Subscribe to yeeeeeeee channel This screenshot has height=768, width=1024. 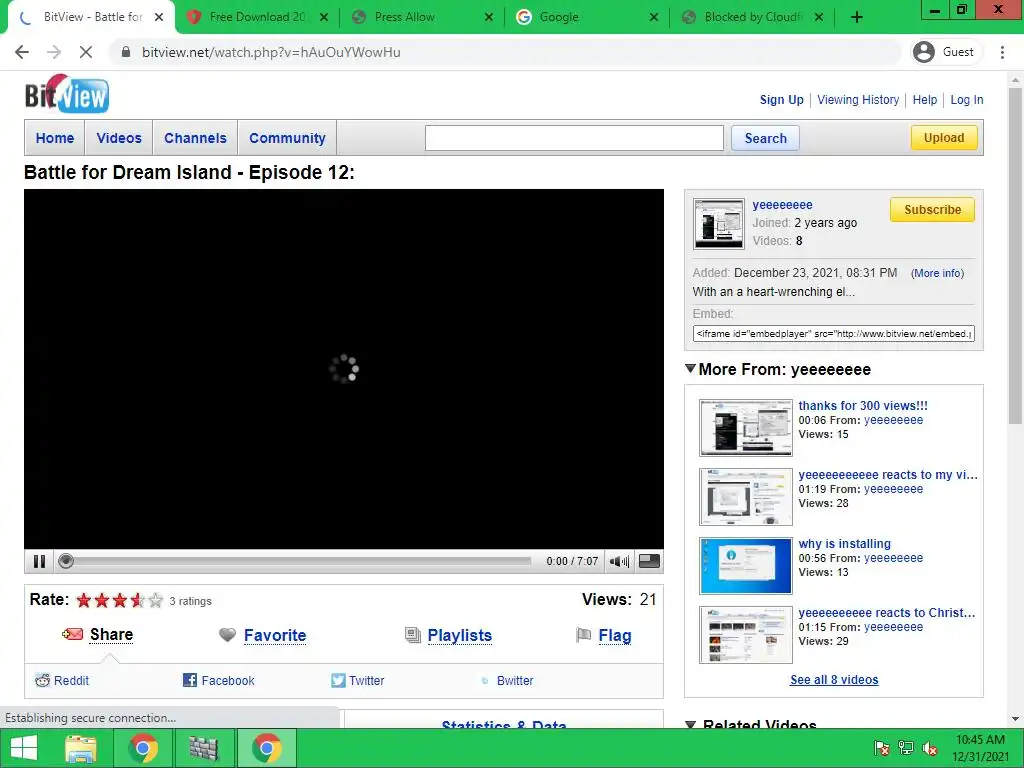(x=932, y=210)
